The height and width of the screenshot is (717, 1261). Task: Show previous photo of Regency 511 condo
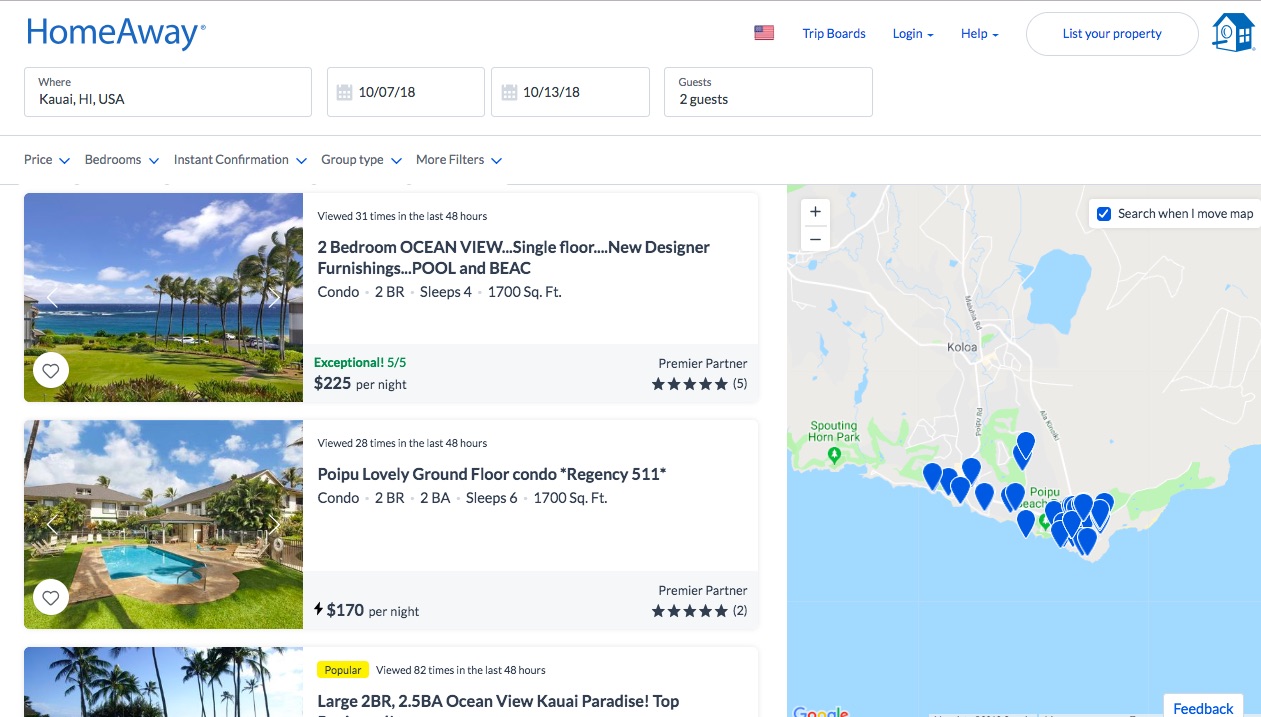point(53,524)
